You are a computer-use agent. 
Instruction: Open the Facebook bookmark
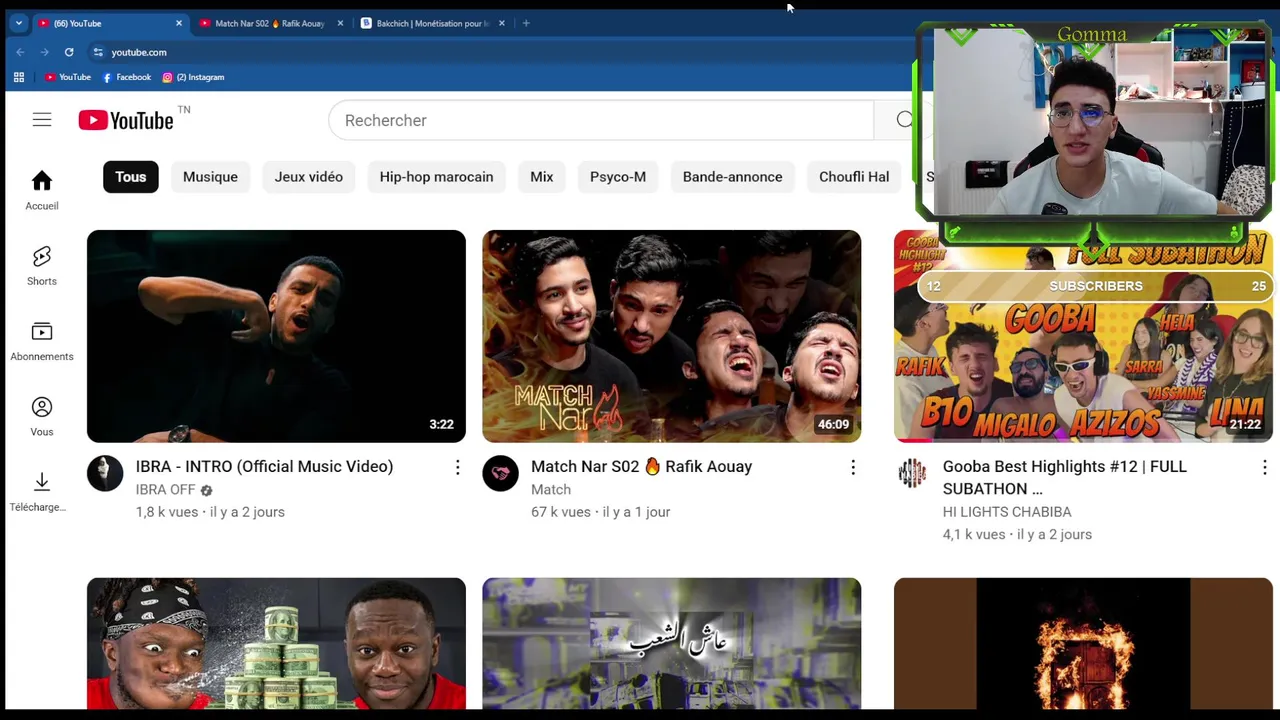(126, 77)
